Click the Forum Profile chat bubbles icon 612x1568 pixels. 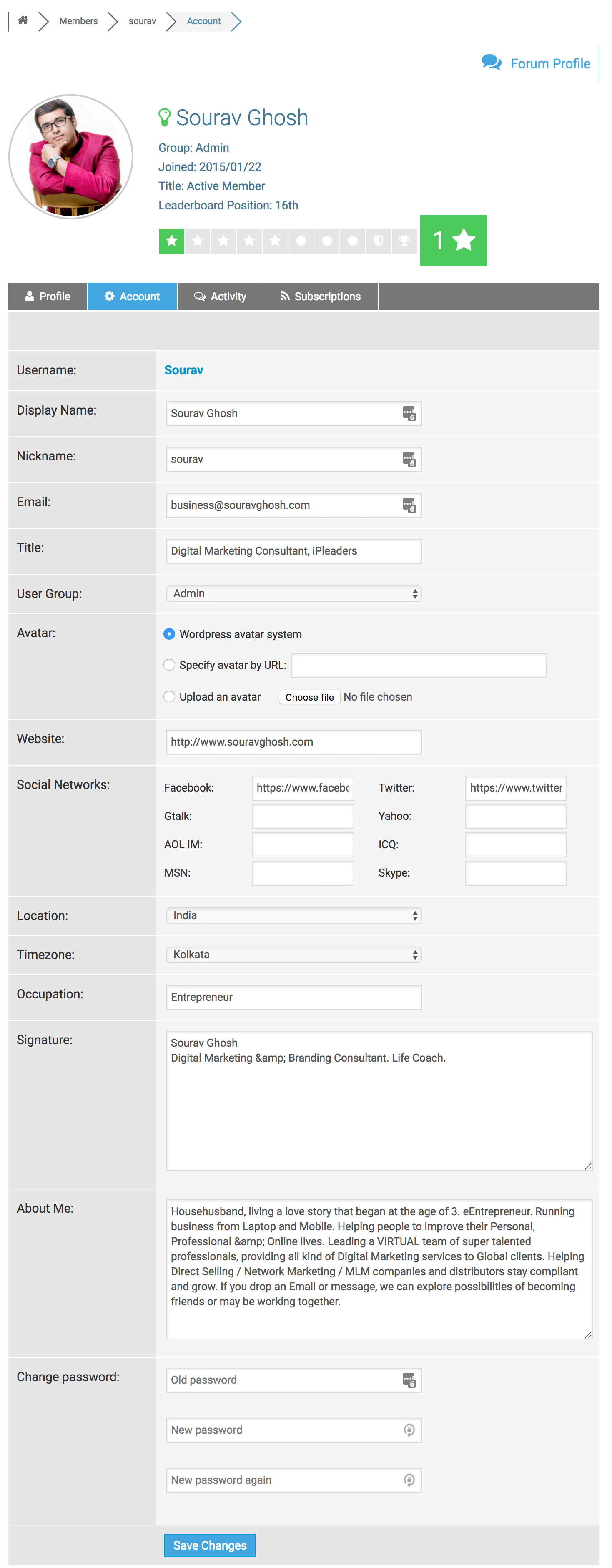491,63
